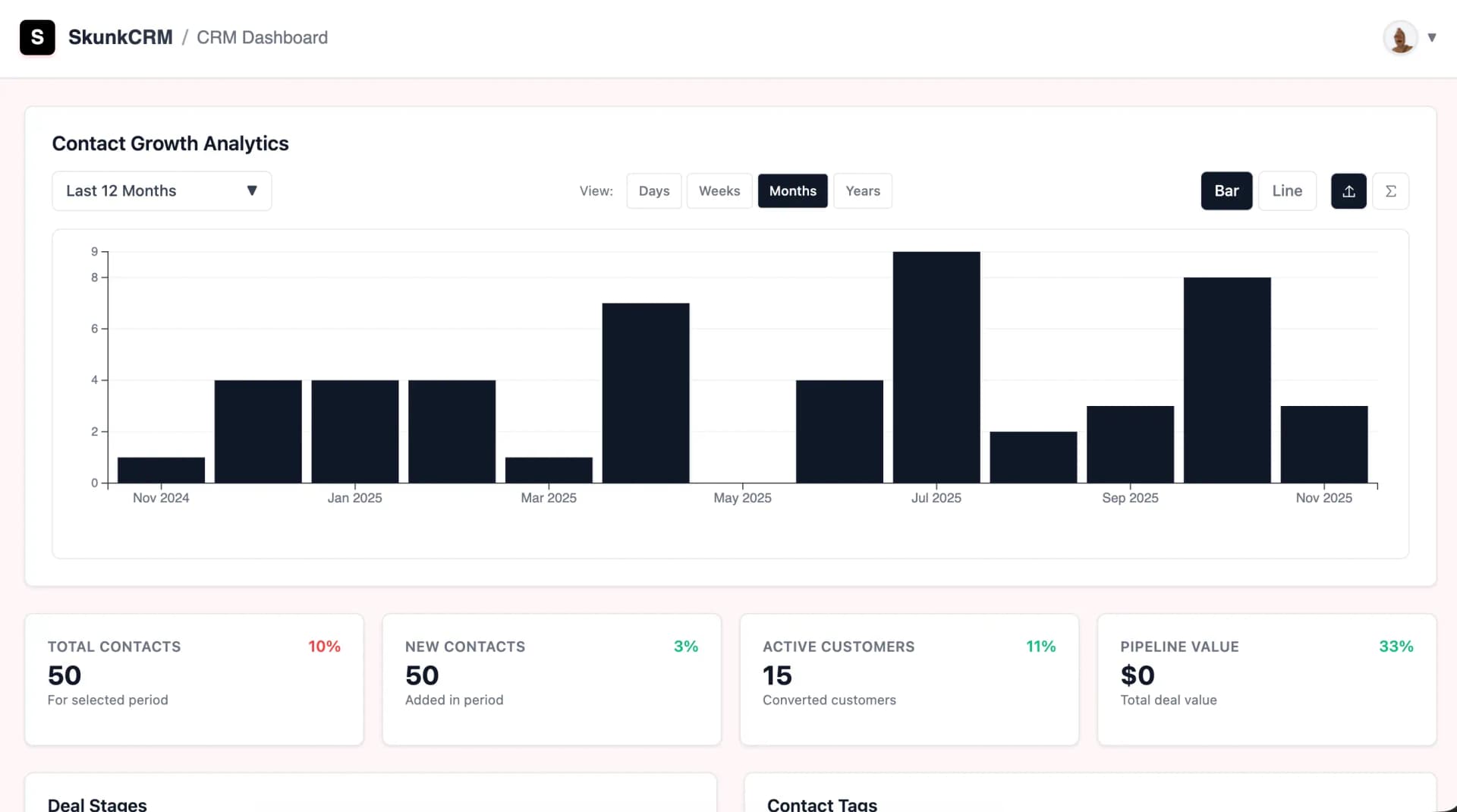Click the SkunkCRM breadcrumb link
1457x812 pixels.
[x=120, y=37]
